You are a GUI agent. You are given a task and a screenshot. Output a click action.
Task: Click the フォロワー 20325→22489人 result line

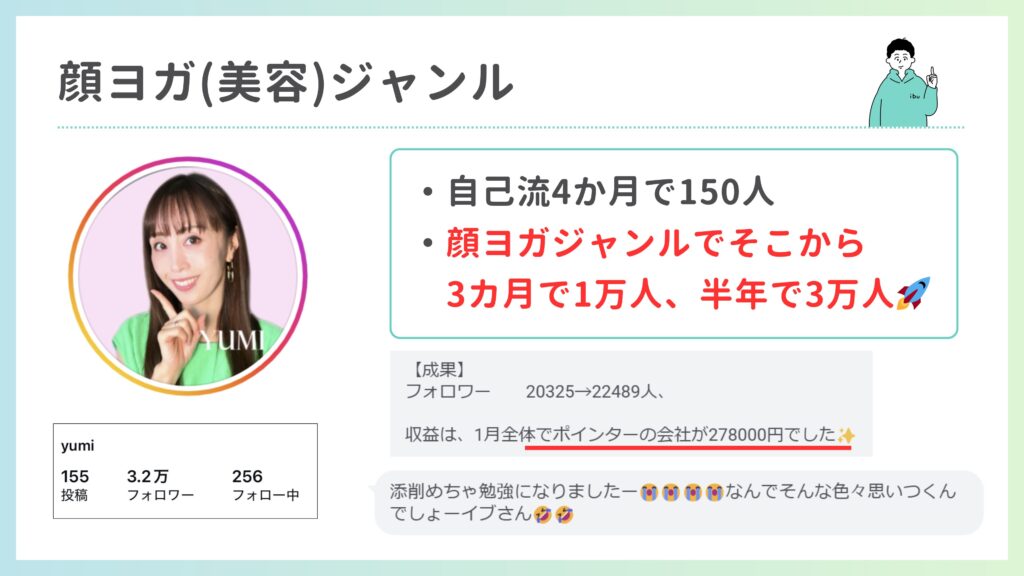coord(535,392)
